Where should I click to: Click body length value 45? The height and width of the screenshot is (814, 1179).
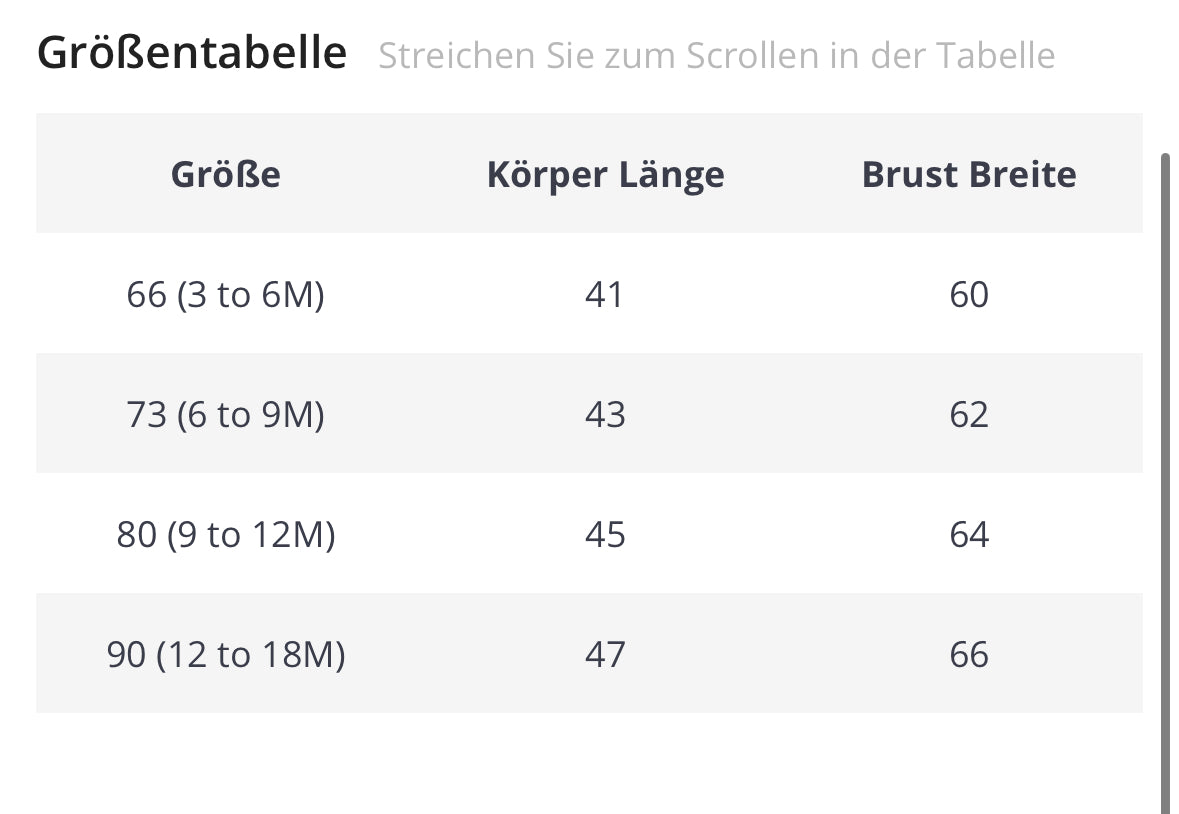[x=605, y=534]
